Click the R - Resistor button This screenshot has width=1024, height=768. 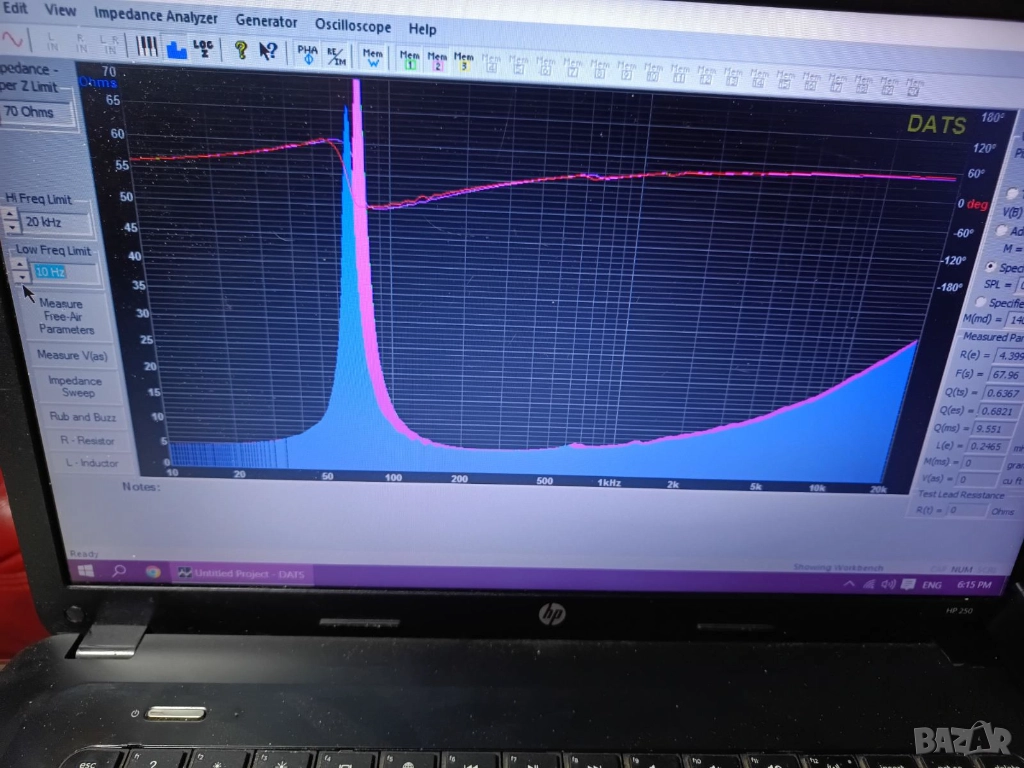pos(88,441)
